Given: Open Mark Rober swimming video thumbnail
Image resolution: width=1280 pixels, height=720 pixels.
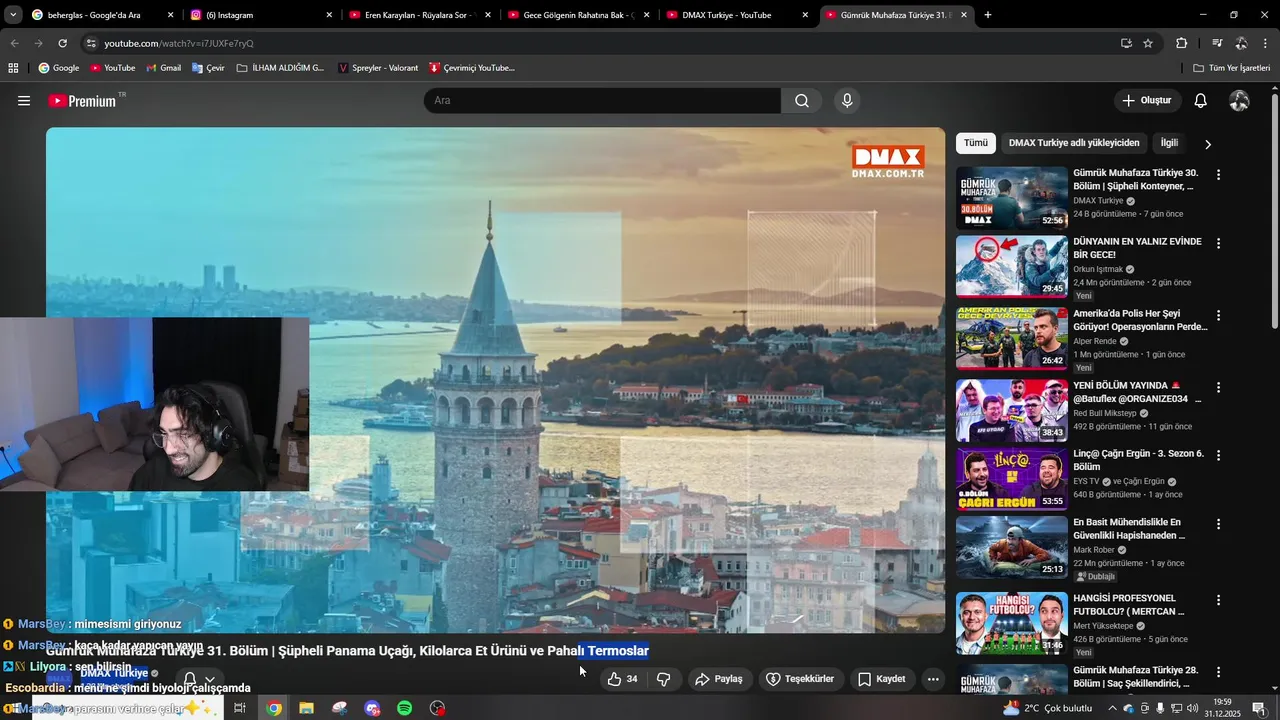Looking at the screenshot, I should (1012, 547).
